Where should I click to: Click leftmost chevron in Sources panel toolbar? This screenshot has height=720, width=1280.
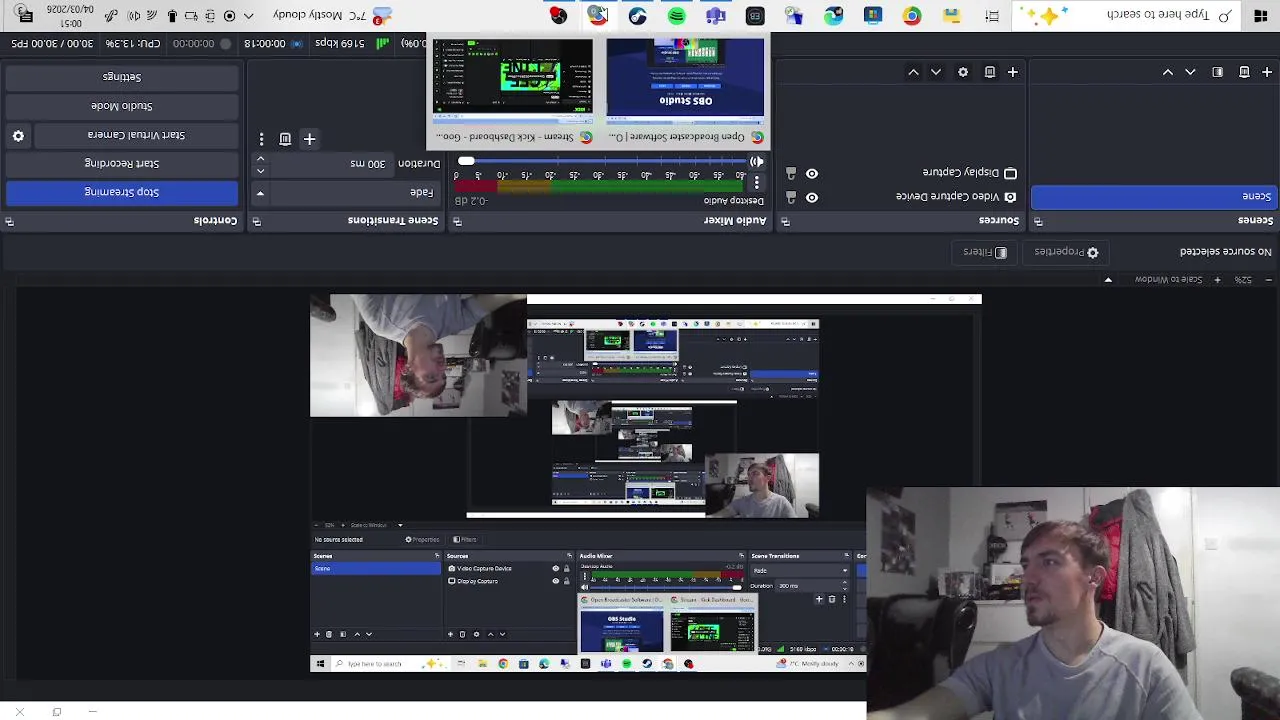[x=913, y=72]
